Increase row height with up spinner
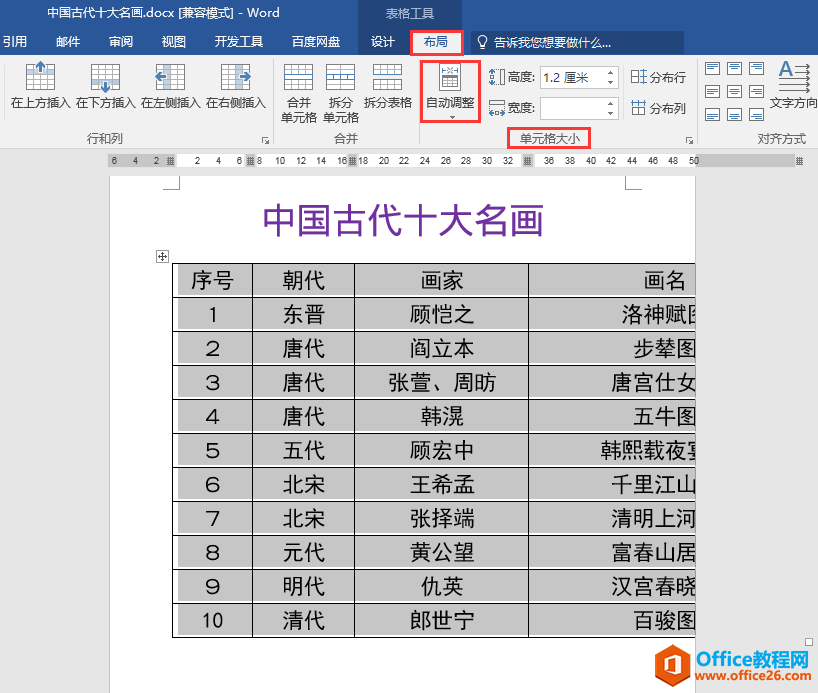Screen dimensions: 818x693 [610, 73]
